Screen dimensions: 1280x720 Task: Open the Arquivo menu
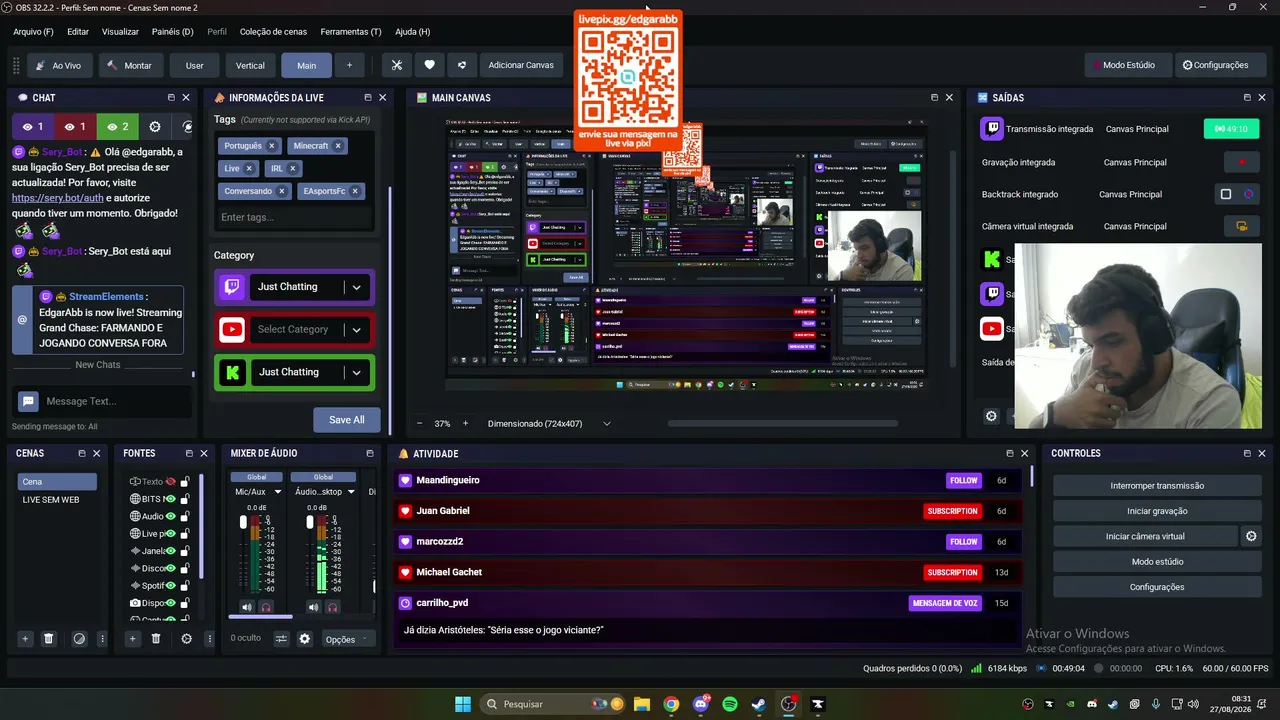[33, 32]
